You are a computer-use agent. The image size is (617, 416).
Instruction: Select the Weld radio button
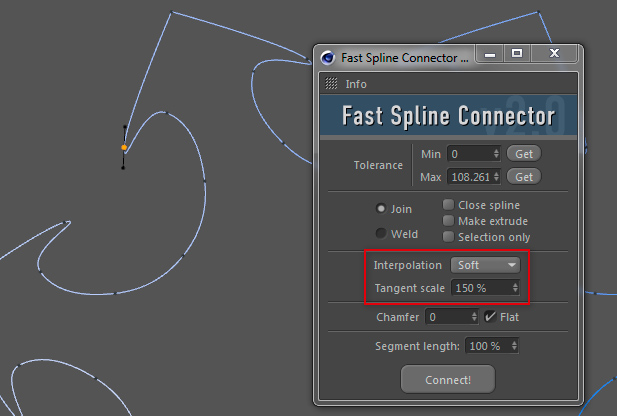(x=381, y=233)
